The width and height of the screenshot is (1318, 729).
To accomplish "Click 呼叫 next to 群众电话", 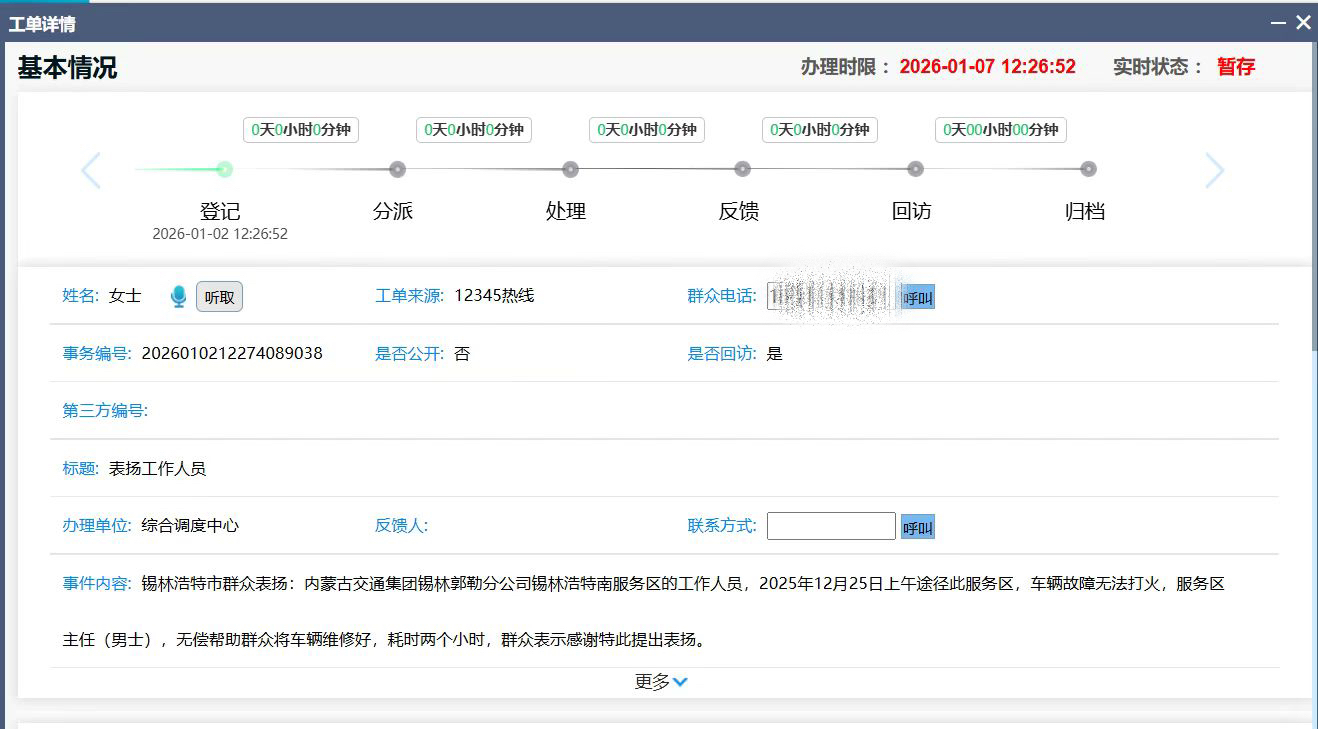I will point(918,298).
